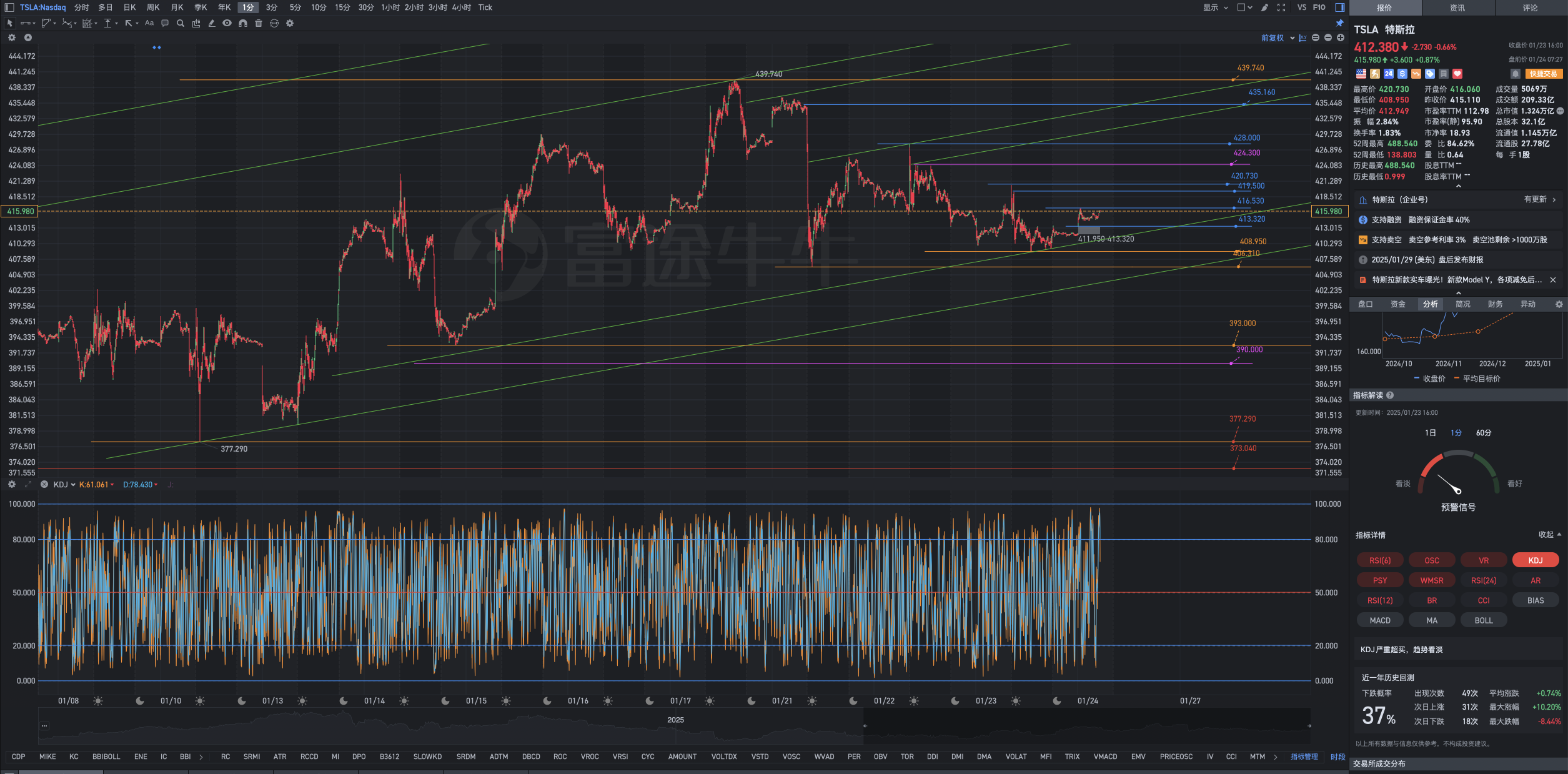The image size is (1568, 774).
Task: Open the 前复权 adjustment dropdown
Action: 1278,38
